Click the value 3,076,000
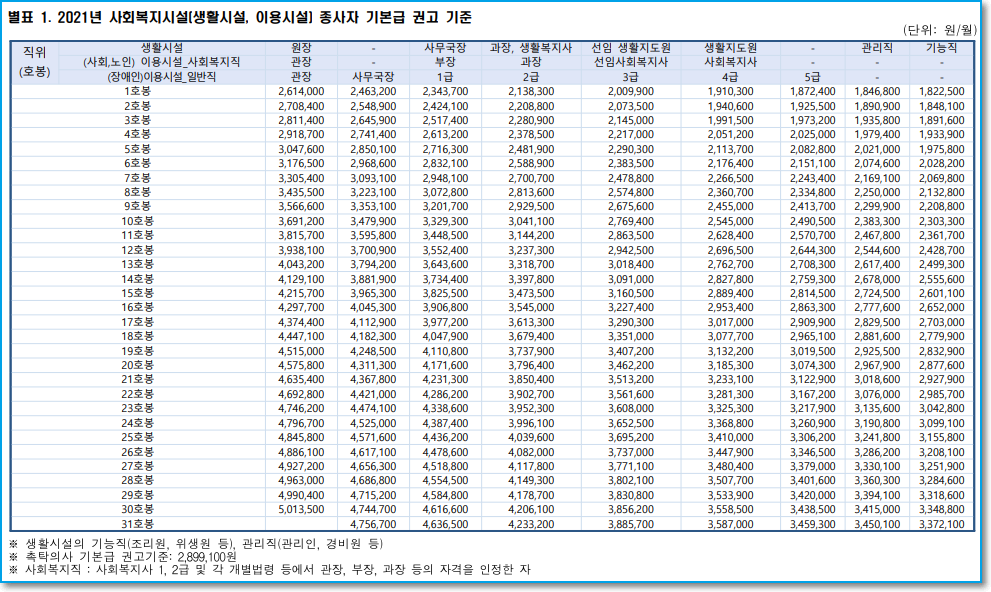The height and width of the screenshot is (592, 991). [877, 394]
